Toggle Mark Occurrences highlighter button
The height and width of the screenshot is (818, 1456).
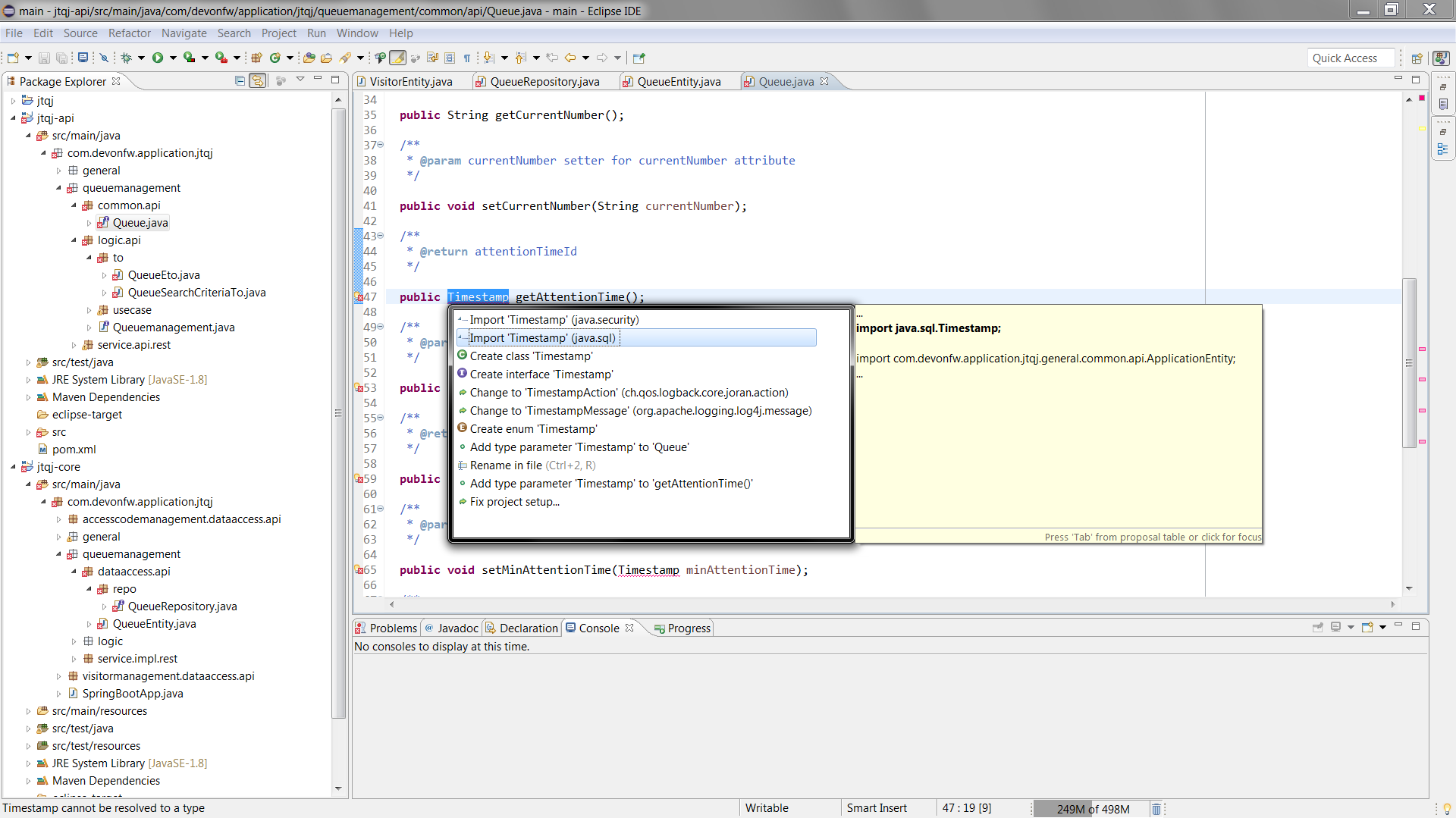coord(397,58)
